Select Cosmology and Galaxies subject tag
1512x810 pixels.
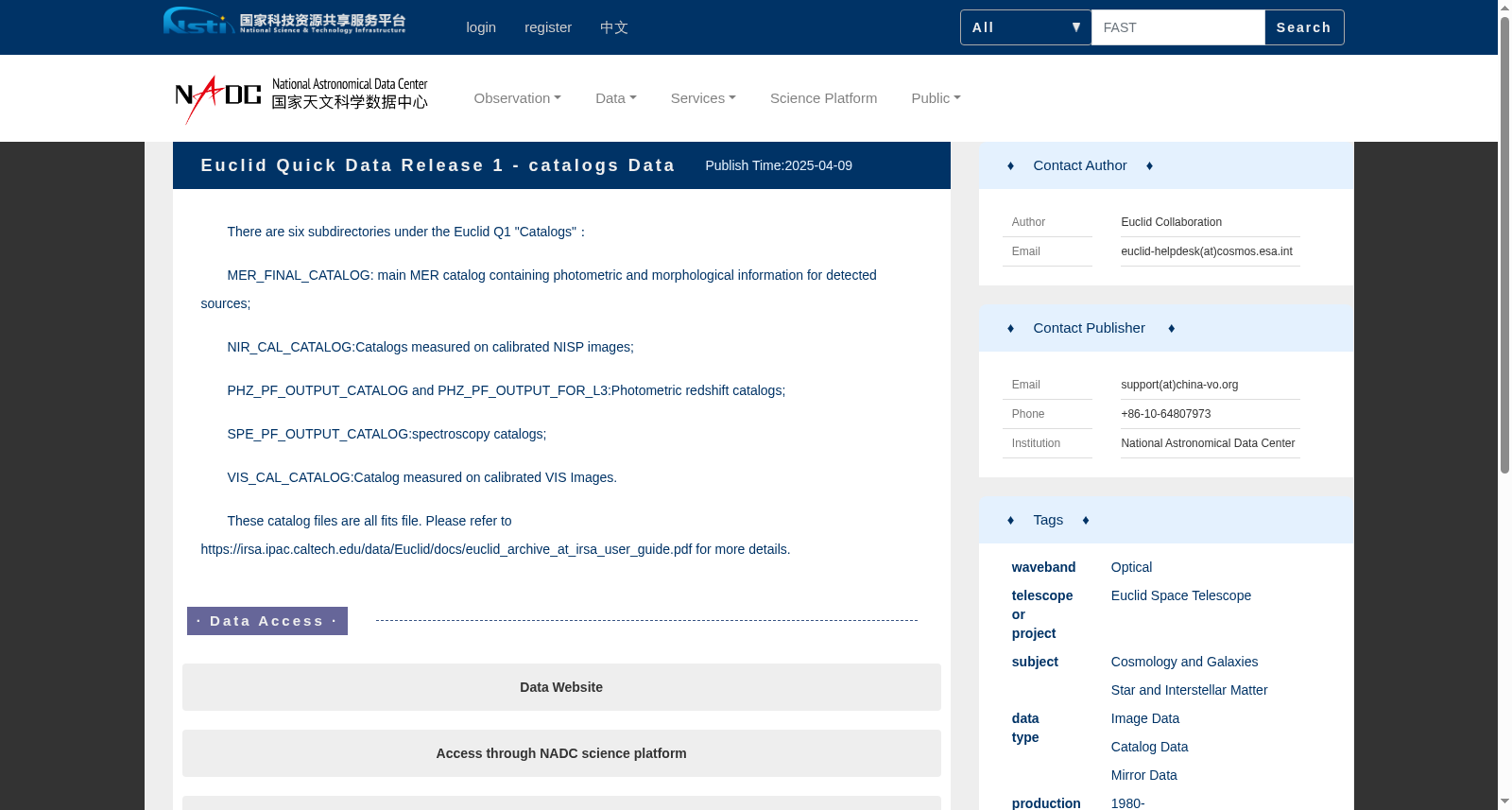tap(1184, 662)
